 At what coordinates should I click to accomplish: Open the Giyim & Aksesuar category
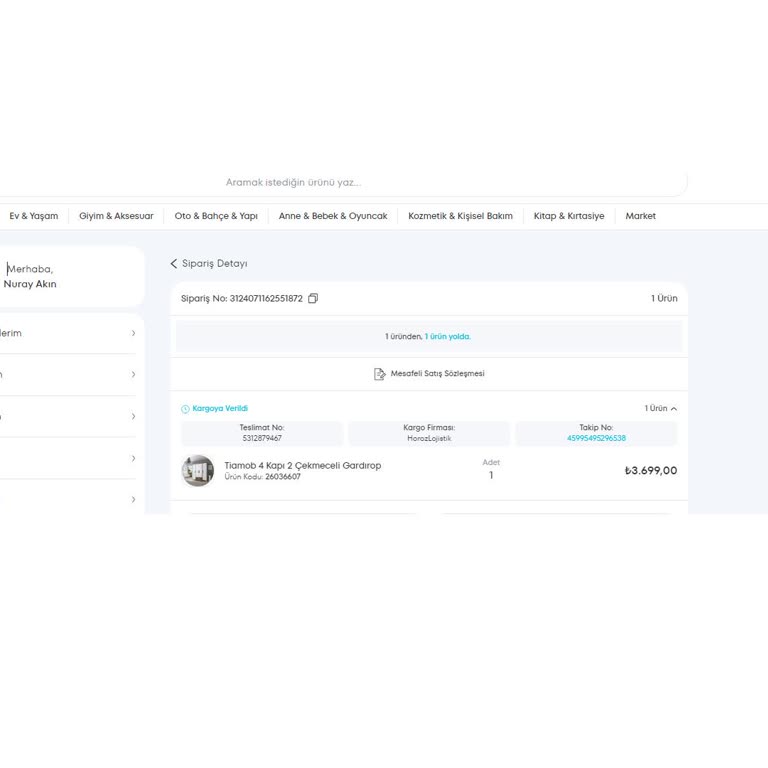(x=116, y=216)
